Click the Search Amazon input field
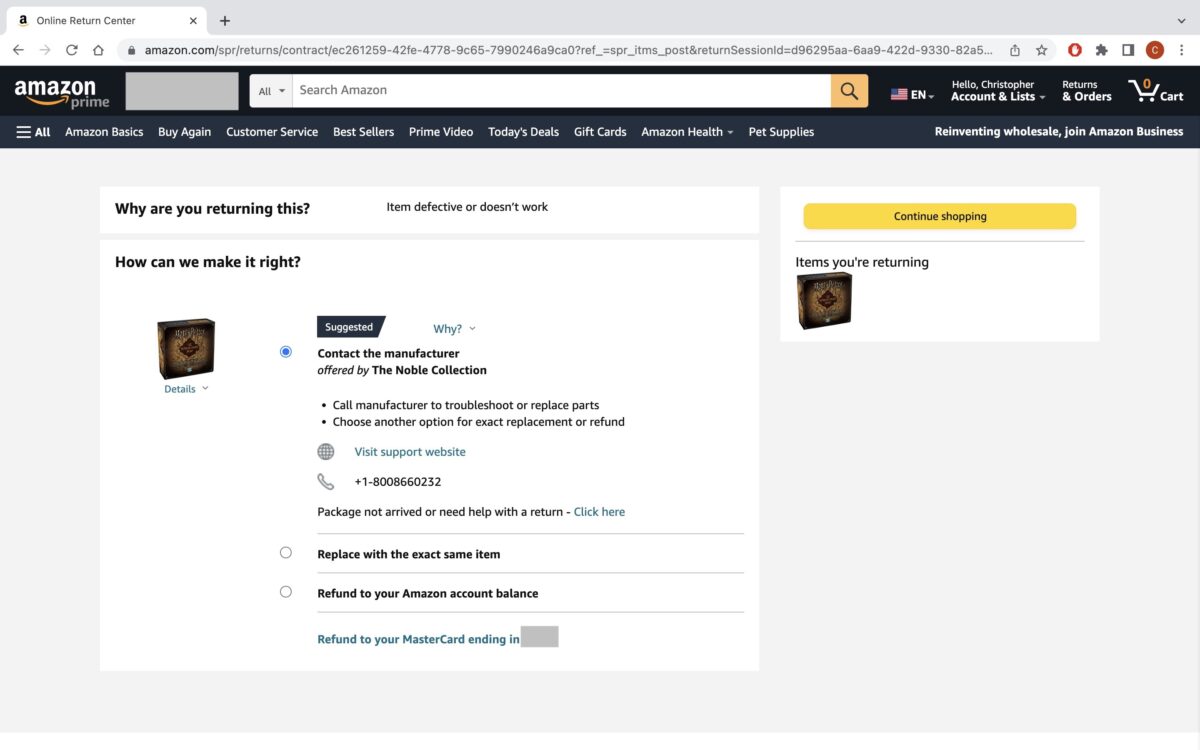The image size is (1200, 750). pos(561,91)
